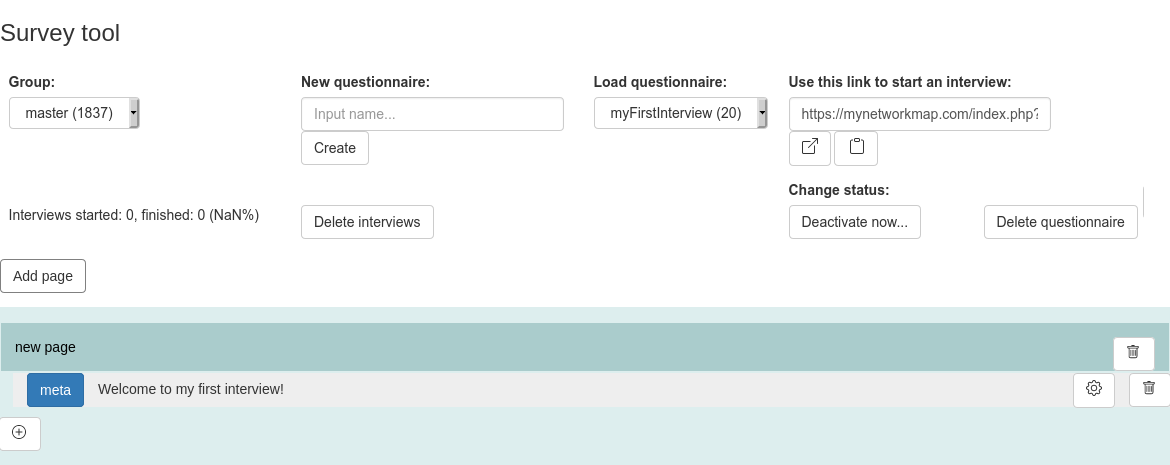Click Delete questionnaire button
The height and width of the screenshot is (465, 1170).
(1060, 222)
